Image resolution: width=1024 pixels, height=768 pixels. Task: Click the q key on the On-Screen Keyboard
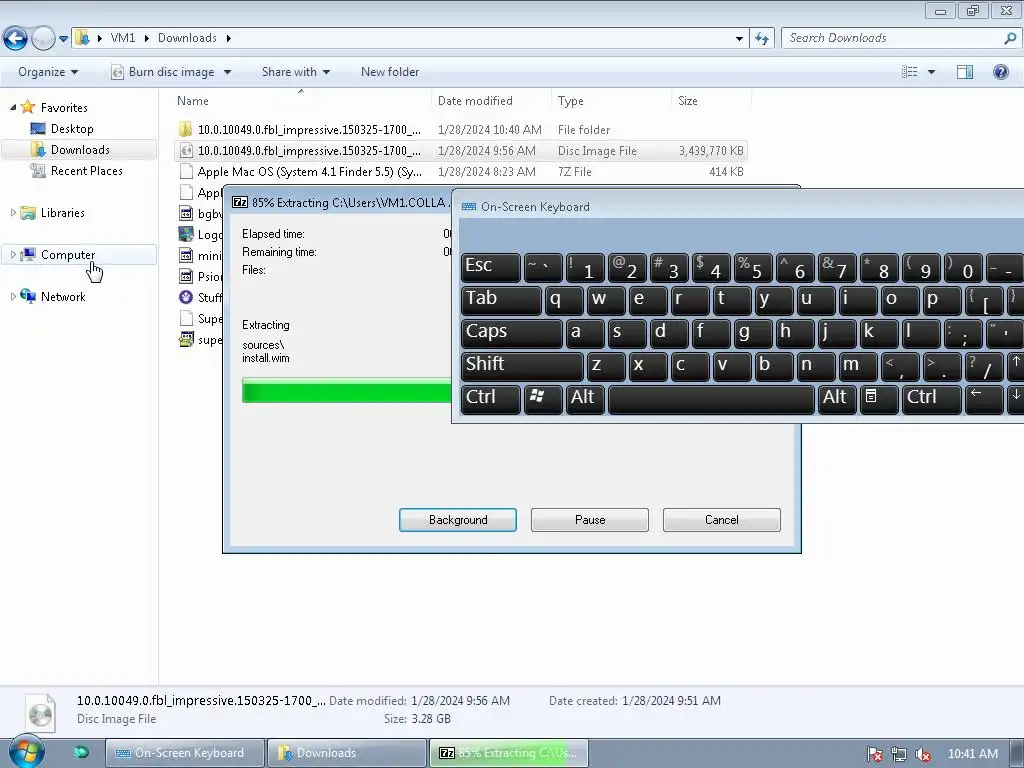click(564, 300)
